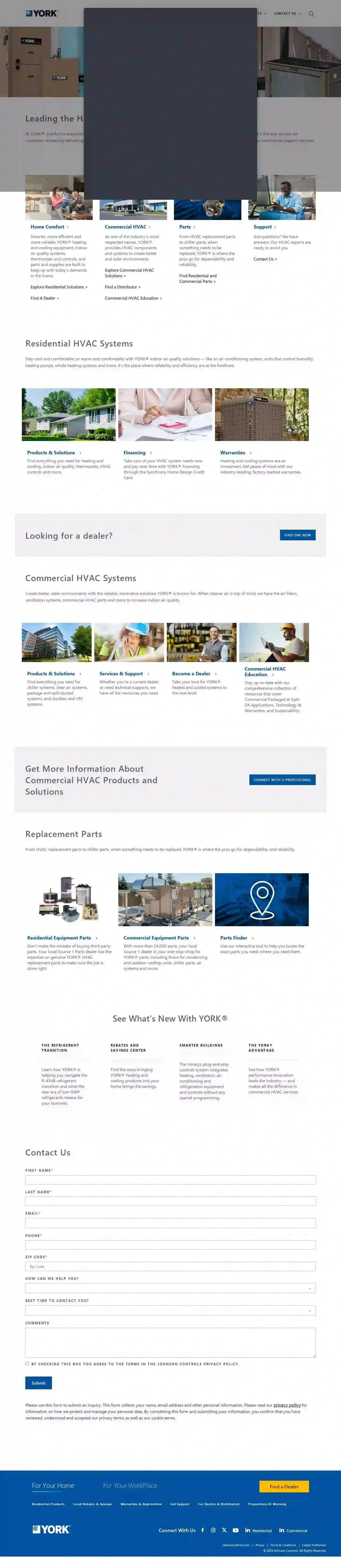Screen dimensions: 341x1568
Task: Open the Find A Dealer link under Home Comfort
Action: click(45, 298)
